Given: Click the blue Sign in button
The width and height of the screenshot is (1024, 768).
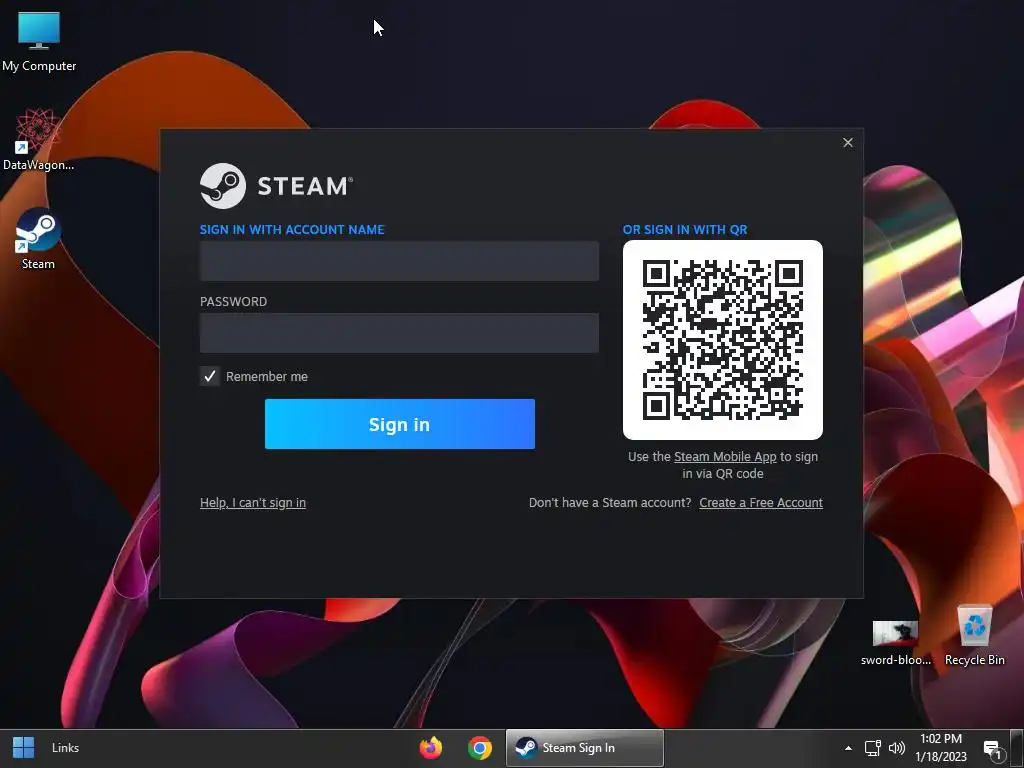Looking at the screenshot, I should (400, 424).
